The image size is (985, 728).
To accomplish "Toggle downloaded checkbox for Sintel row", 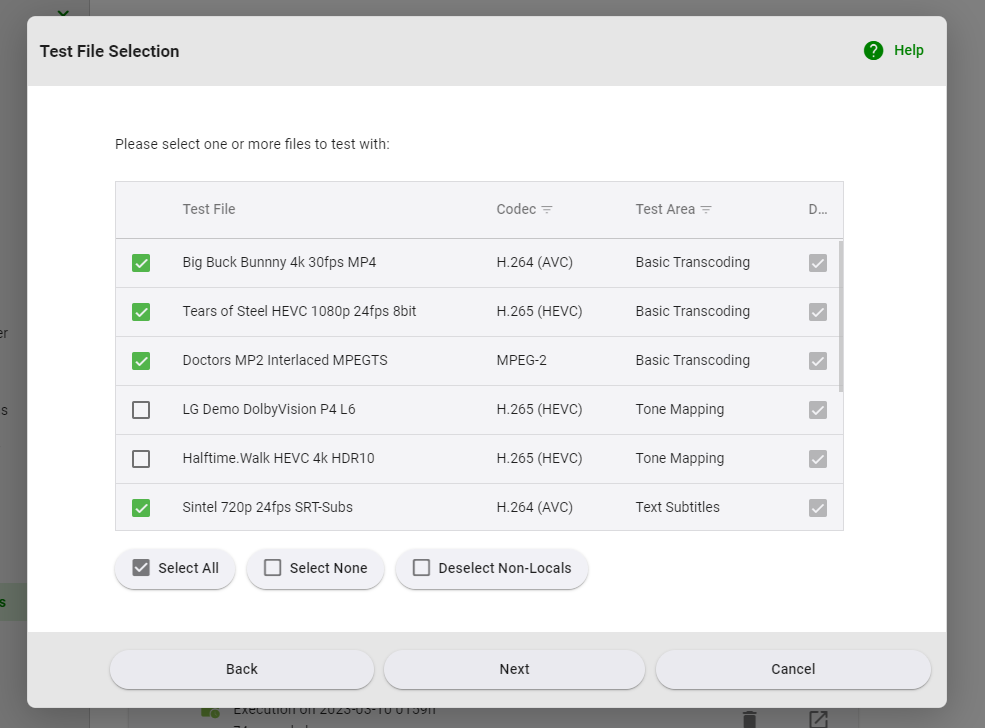I will coord(817,508).
